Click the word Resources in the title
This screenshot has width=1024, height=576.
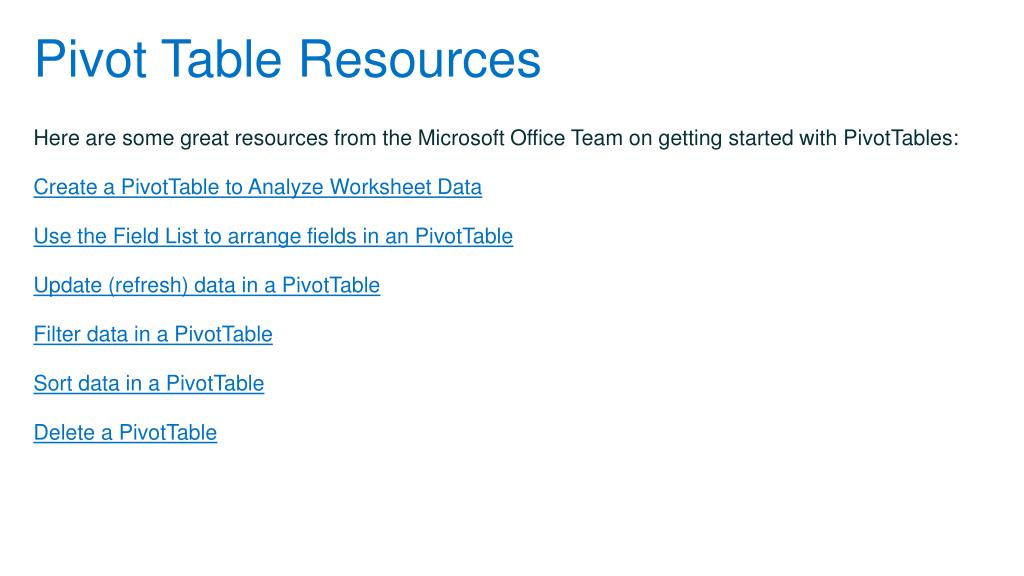point(420,59)
